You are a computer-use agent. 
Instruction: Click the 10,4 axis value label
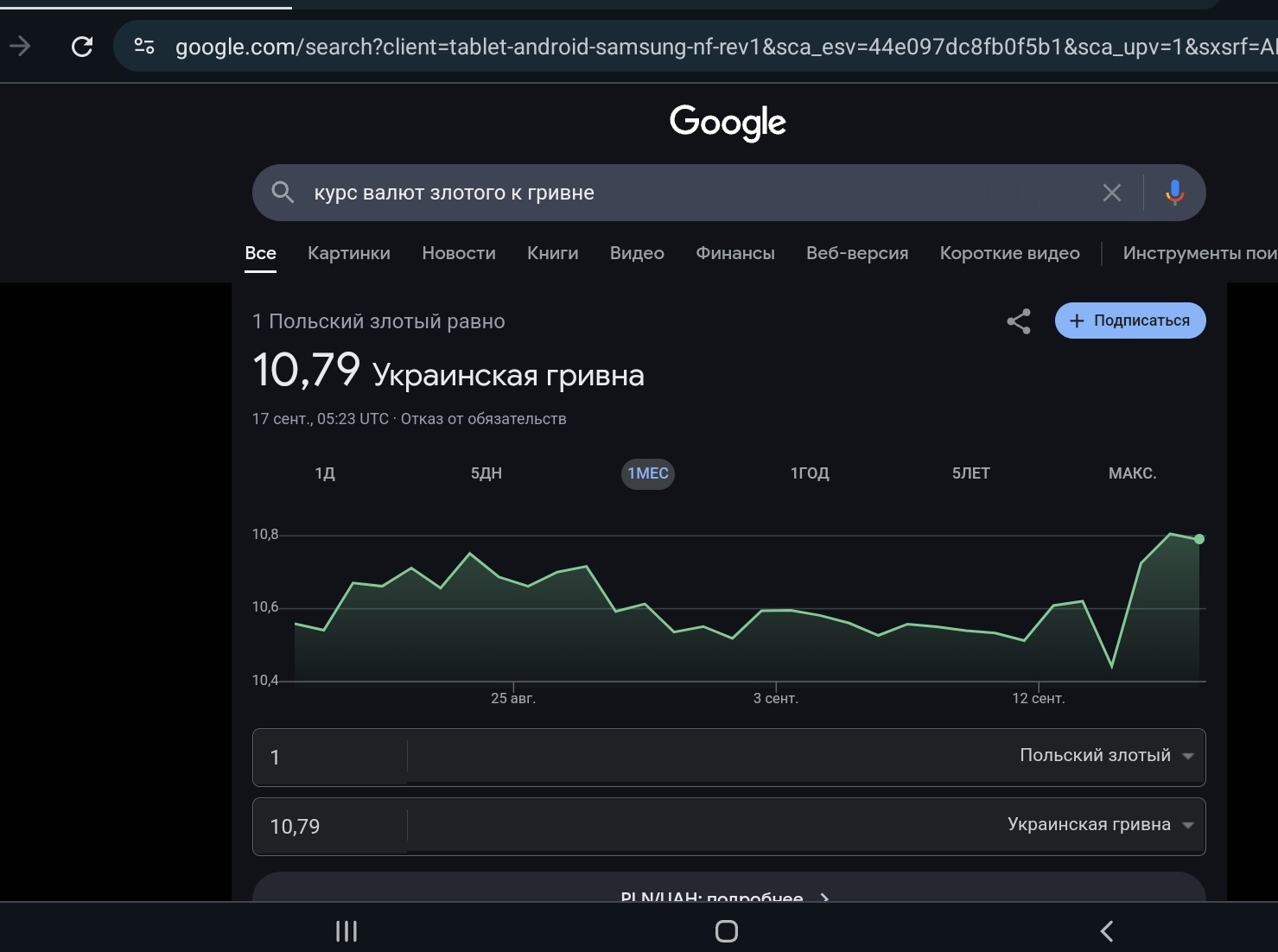click(265, 681)
